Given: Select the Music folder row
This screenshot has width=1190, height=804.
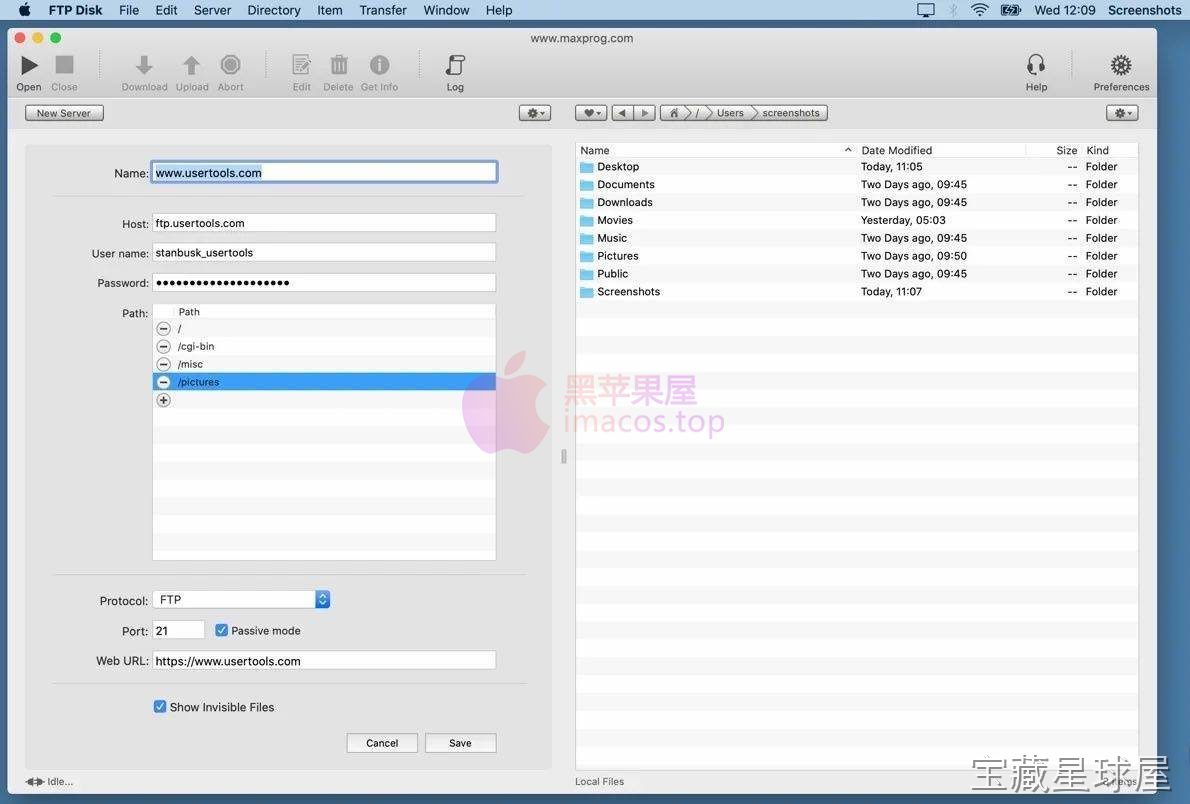Looking at the screenshot, I should click(x=857, y=238).
